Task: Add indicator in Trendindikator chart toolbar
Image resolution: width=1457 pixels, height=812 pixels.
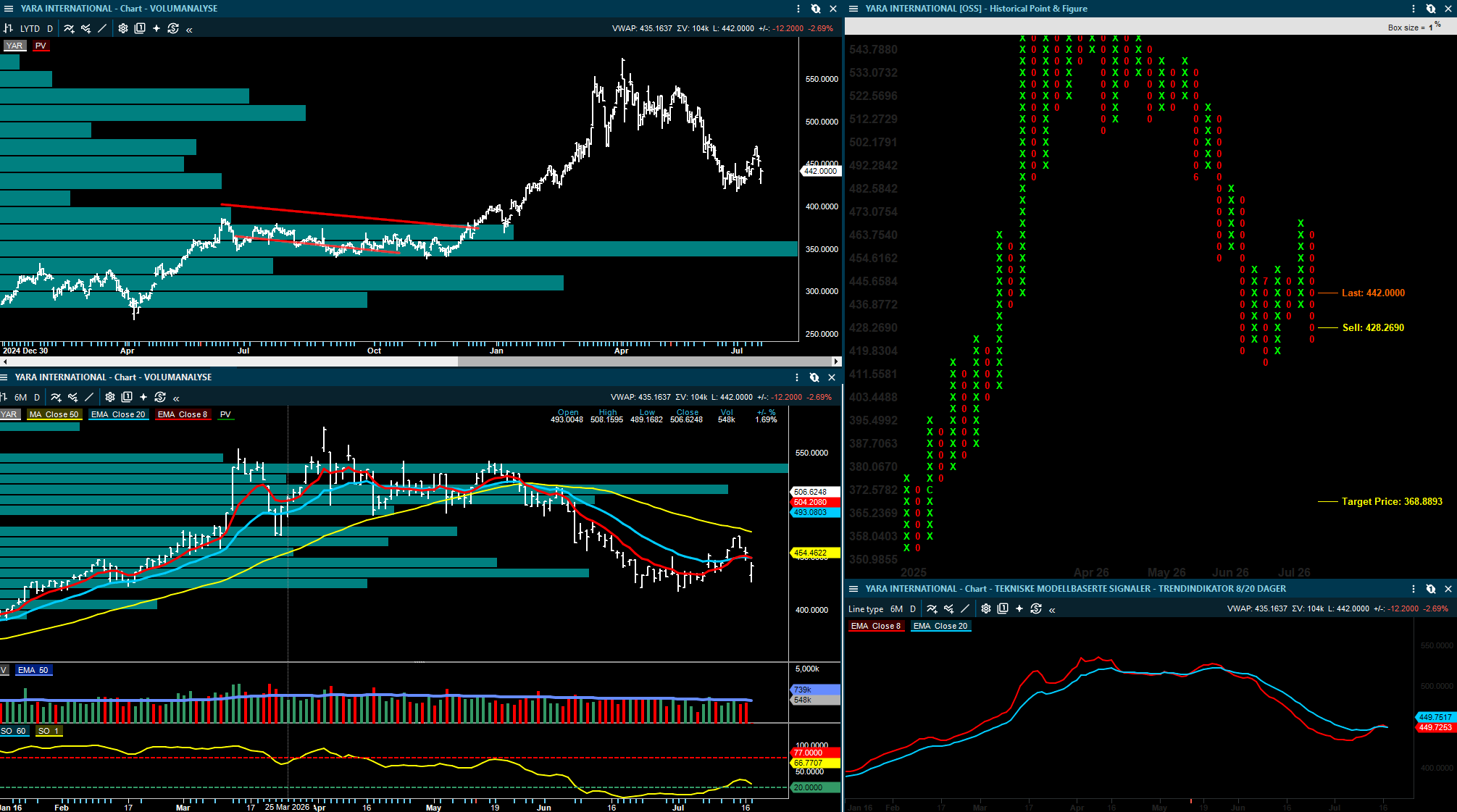Action: (932, 608)
